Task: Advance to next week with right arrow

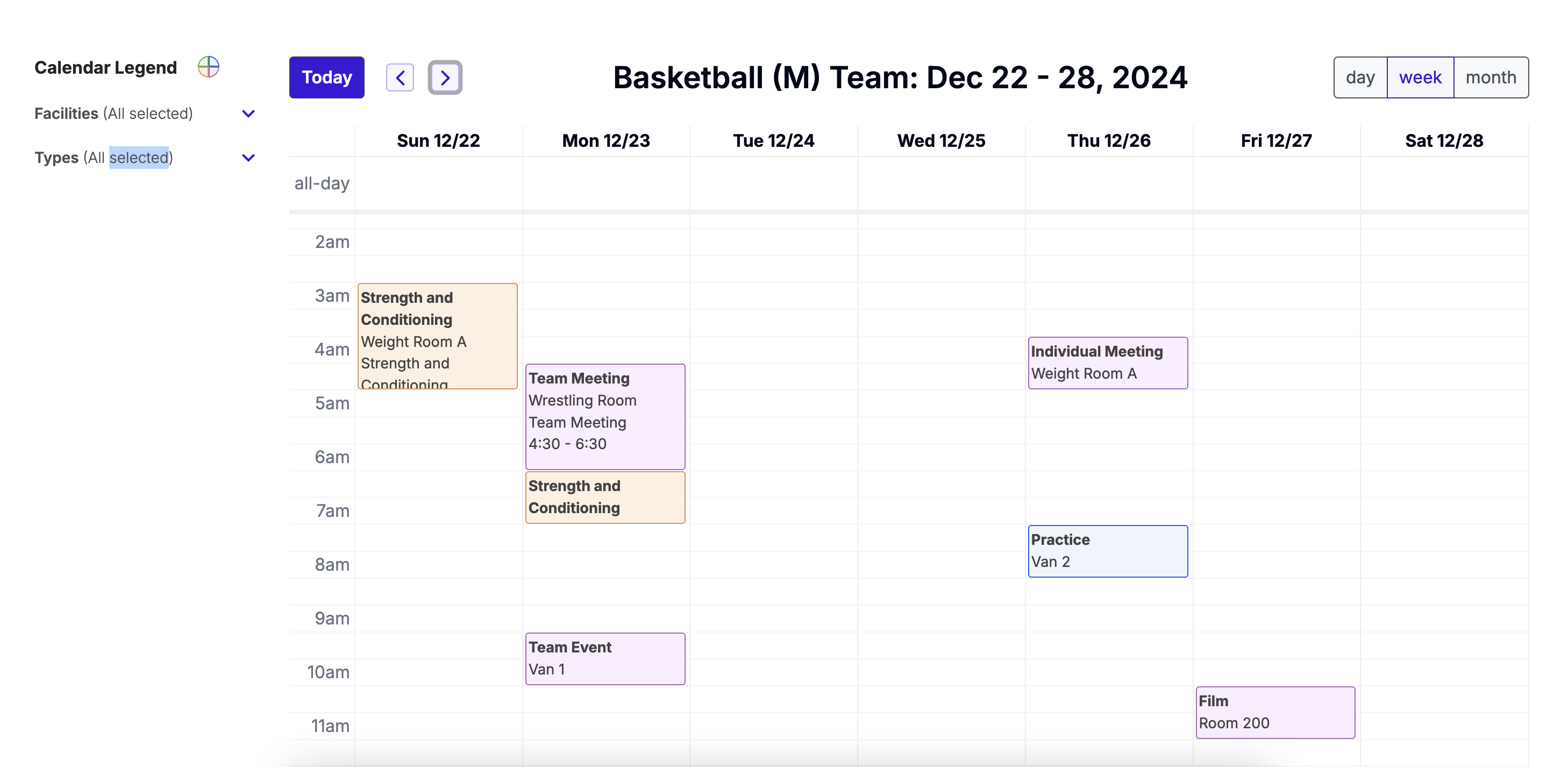Action: tap(445, 77)
